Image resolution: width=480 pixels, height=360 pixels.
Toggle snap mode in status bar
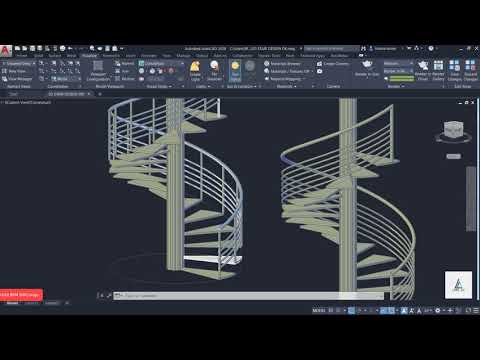coord(339,310)
